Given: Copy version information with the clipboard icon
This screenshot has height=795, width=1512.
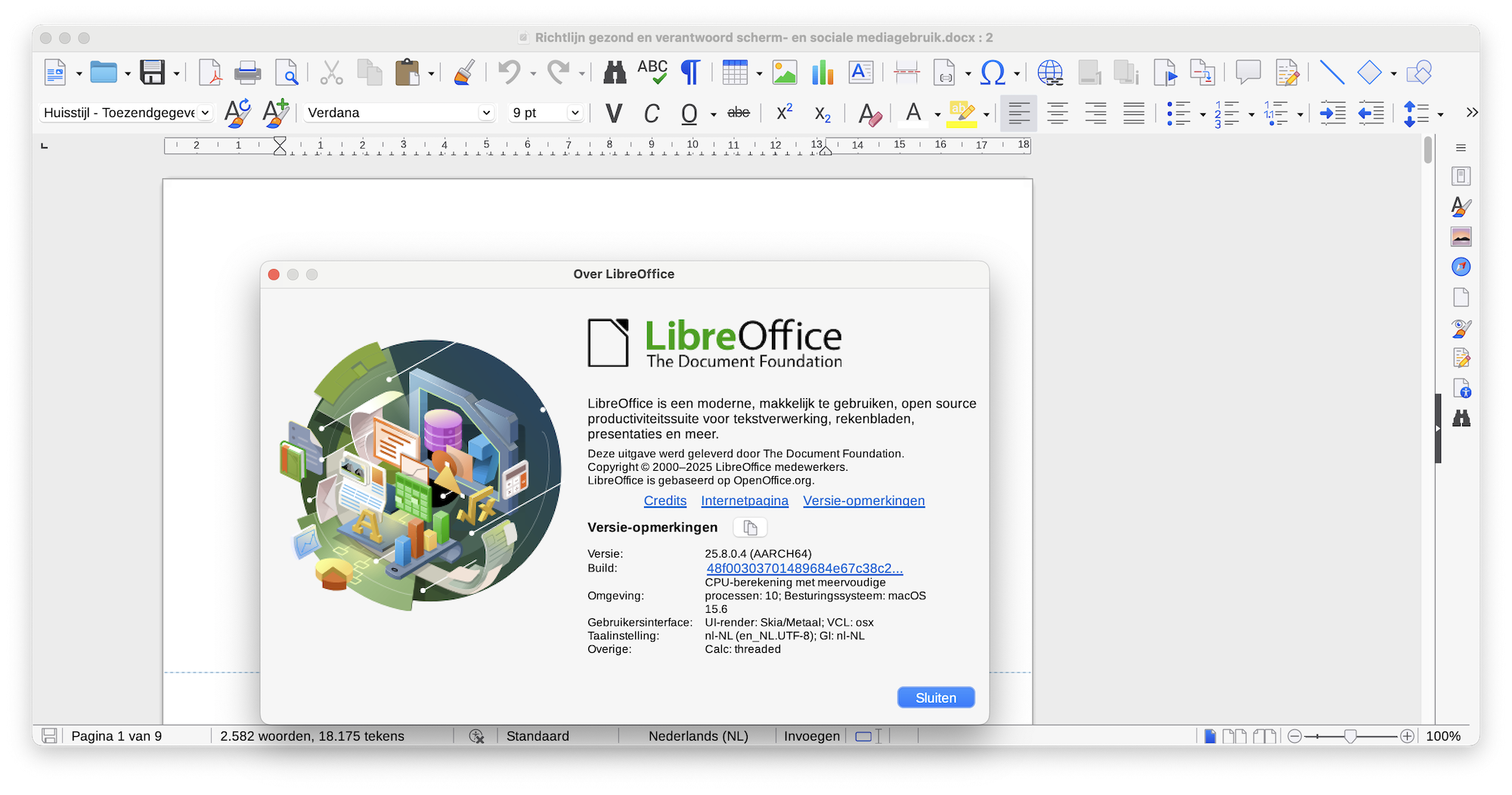Looking at the screenshot, I should [x=750, y=527].
